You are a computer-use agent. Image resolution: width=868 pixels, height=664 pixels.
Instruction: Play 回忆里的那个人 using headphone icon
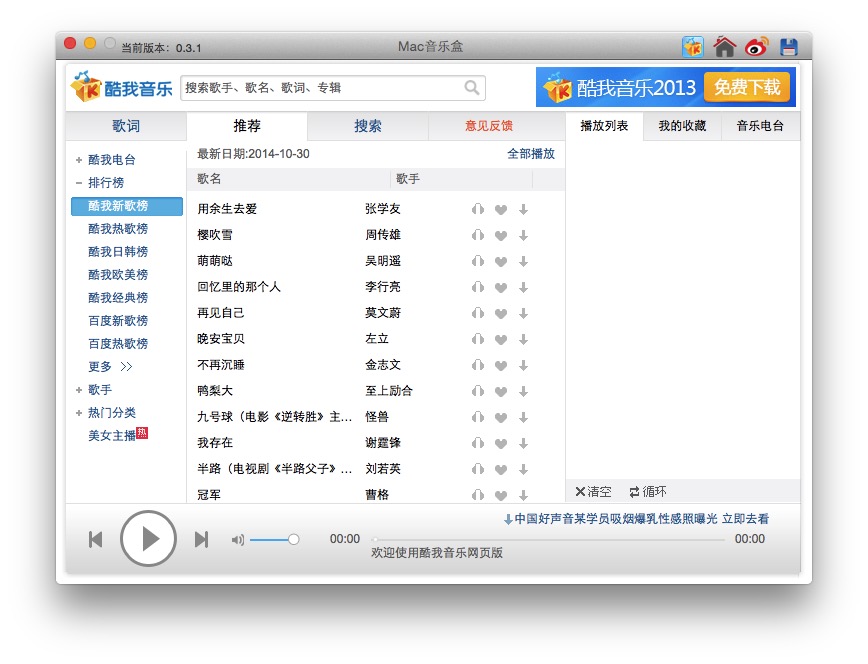(478, 287)
